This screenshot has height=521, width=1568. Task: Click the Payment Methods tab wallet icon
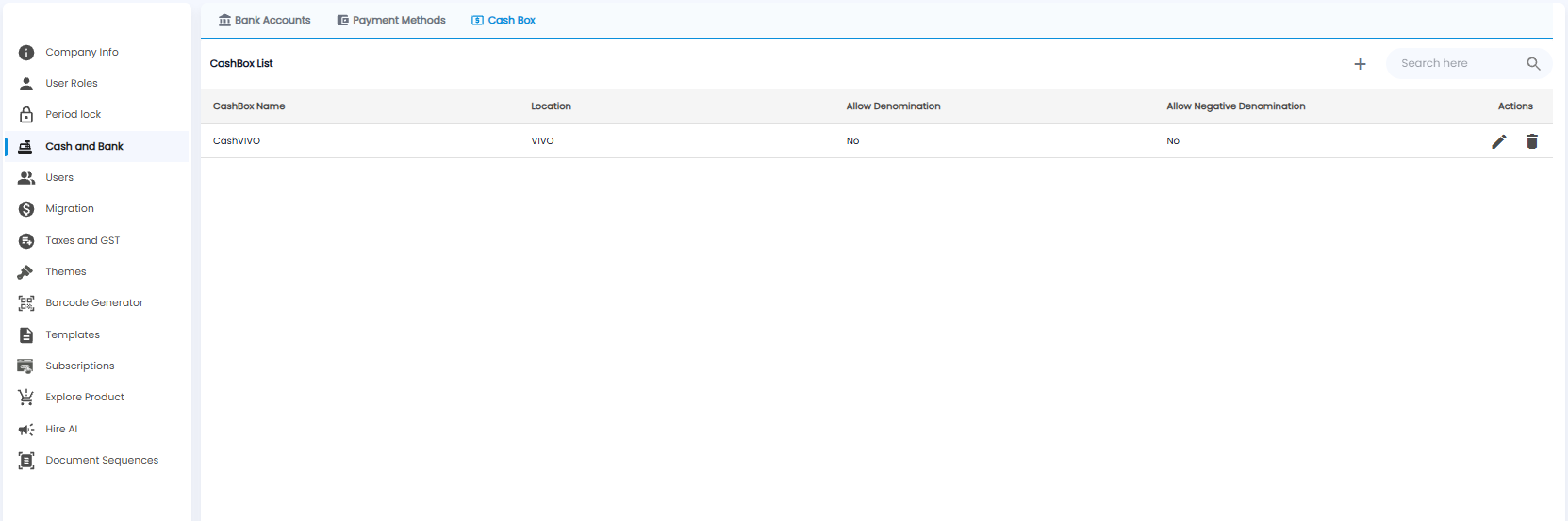coord(343,20)
